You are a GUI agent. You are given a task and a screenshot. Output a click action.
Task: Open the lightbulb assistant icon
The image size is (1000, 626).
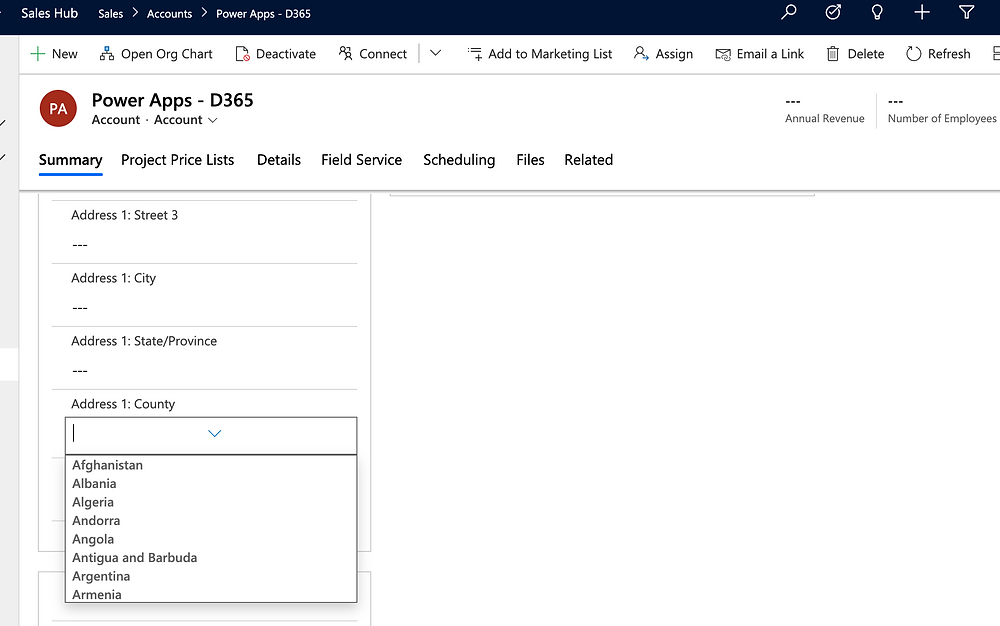pyautogui.click(x=877, y=12)
